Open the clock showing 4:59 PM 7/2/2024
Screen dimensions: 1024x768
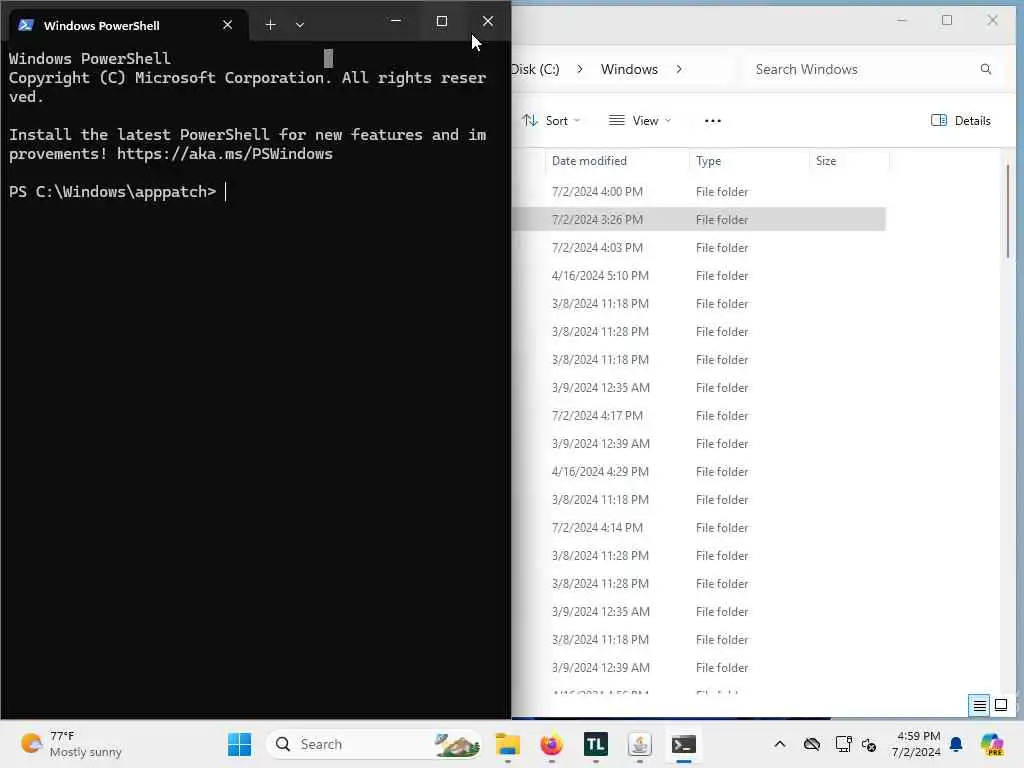pyautogui.click(x=917, y=744)
